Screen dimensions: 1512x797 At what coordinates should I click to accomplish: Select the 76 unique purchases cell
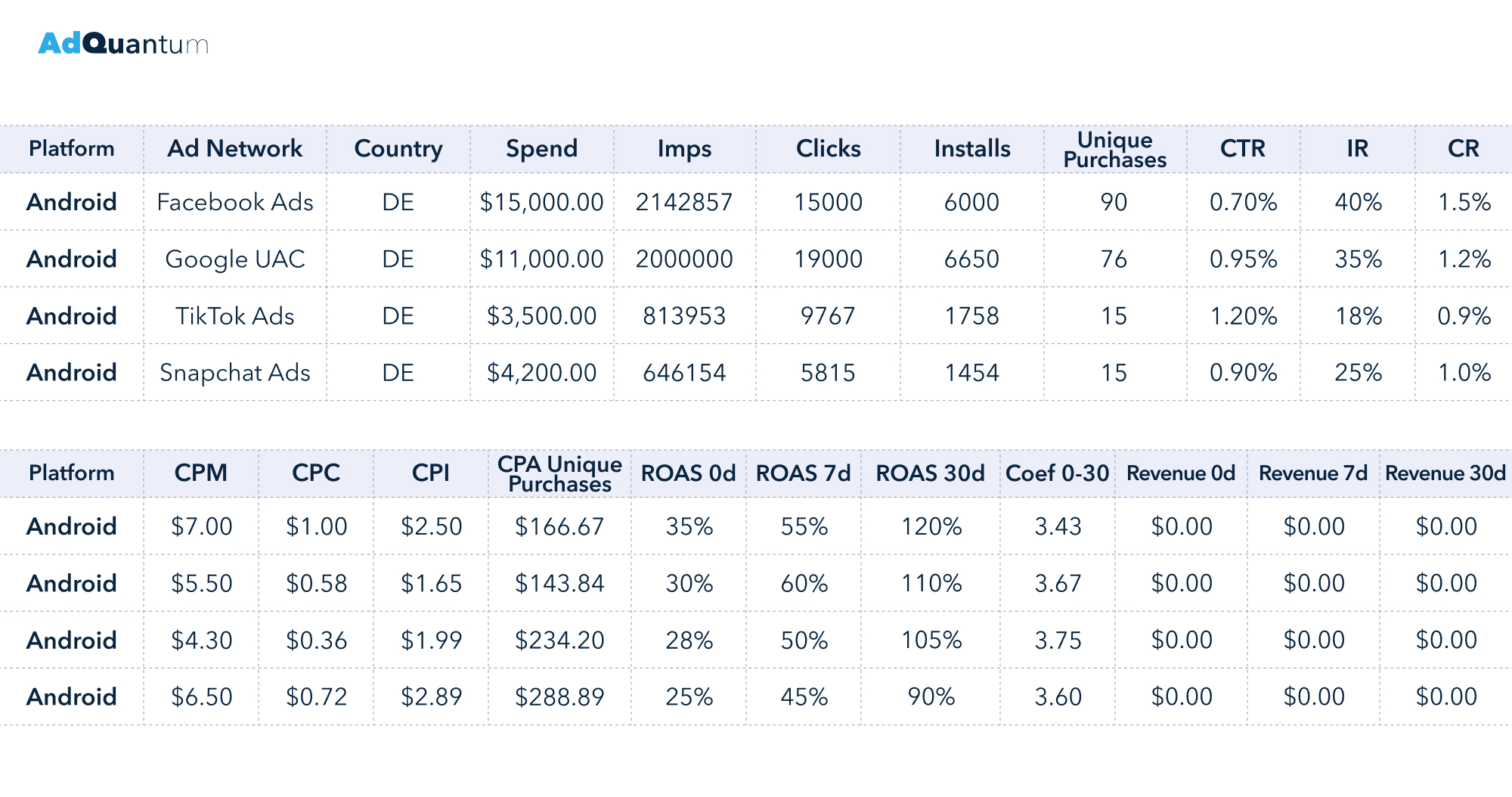pos(1114,259)
